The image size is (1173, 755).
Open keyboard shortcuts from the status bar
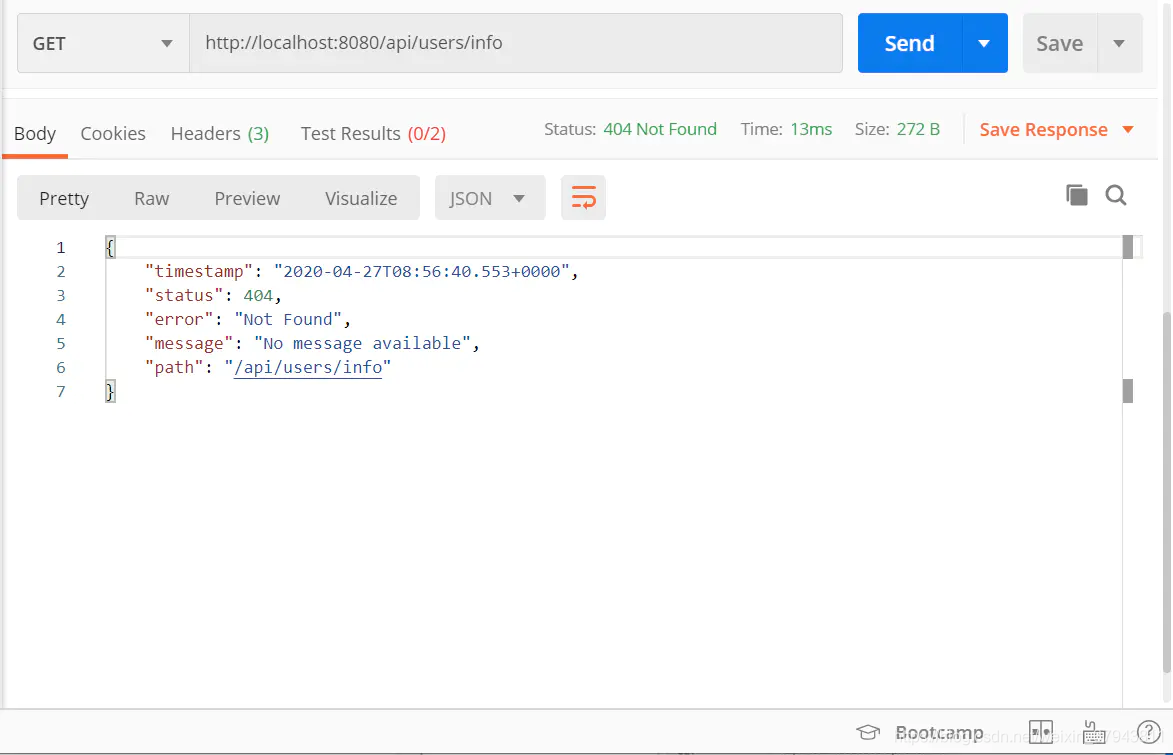click(1096, 733)
